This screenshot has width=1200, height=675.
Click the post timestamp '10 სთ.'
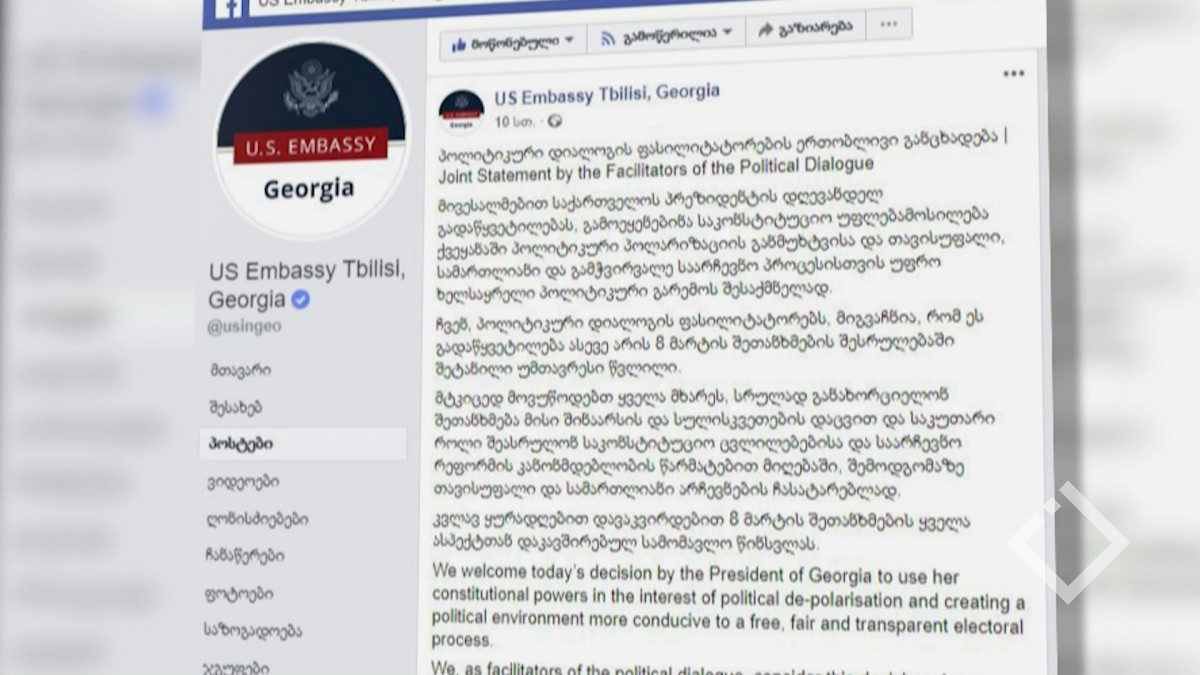[x=519, y=122]
